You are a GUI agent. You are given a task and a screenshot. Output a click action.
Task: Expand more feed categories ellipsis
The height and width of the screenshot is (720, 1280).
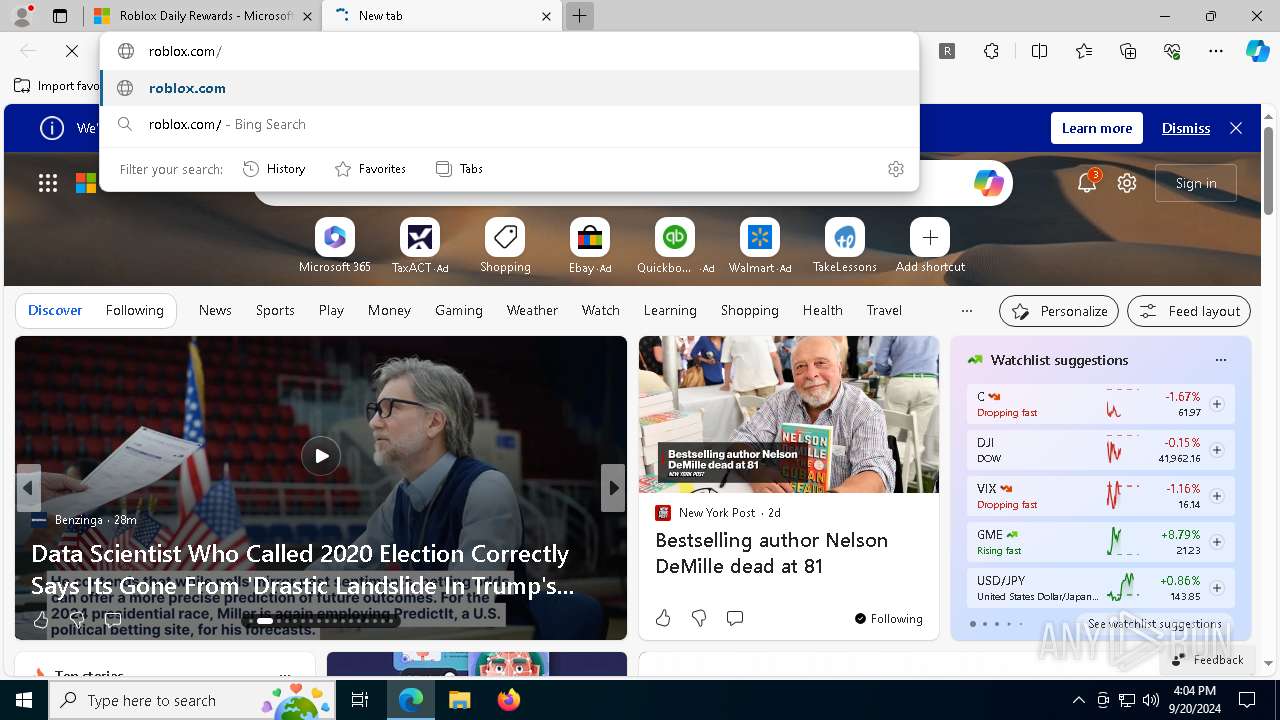pos(966,310)
